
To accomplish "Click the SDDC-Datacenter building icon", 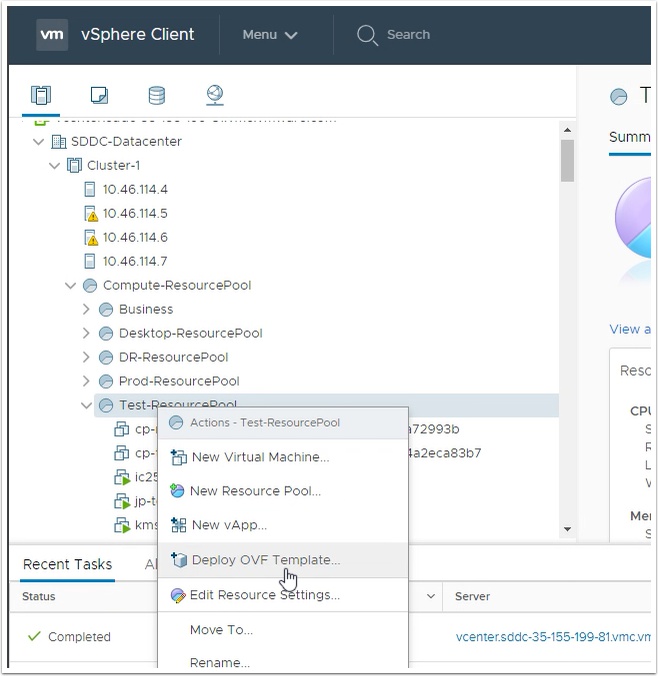I will (x=58, y=141).
